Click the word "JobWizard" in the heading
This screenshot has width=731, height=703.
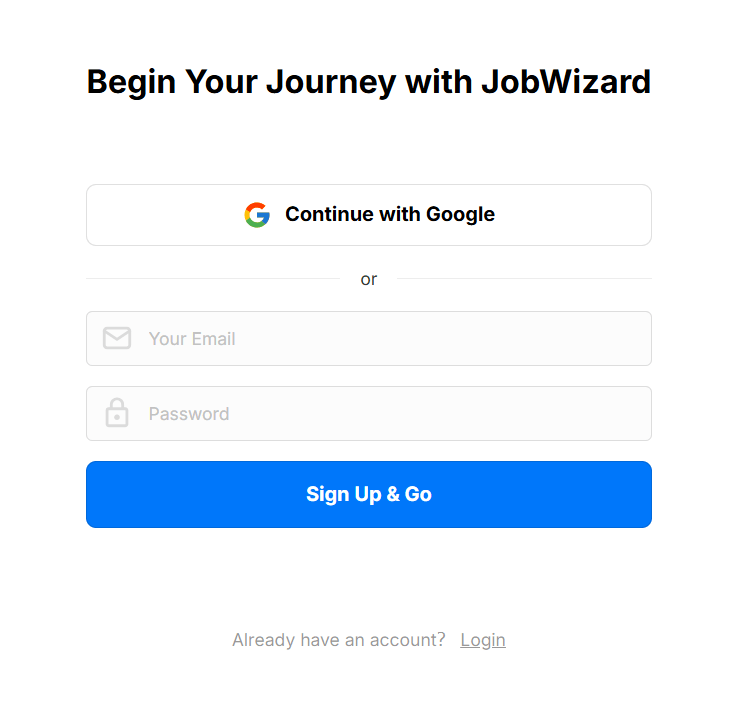566,82
